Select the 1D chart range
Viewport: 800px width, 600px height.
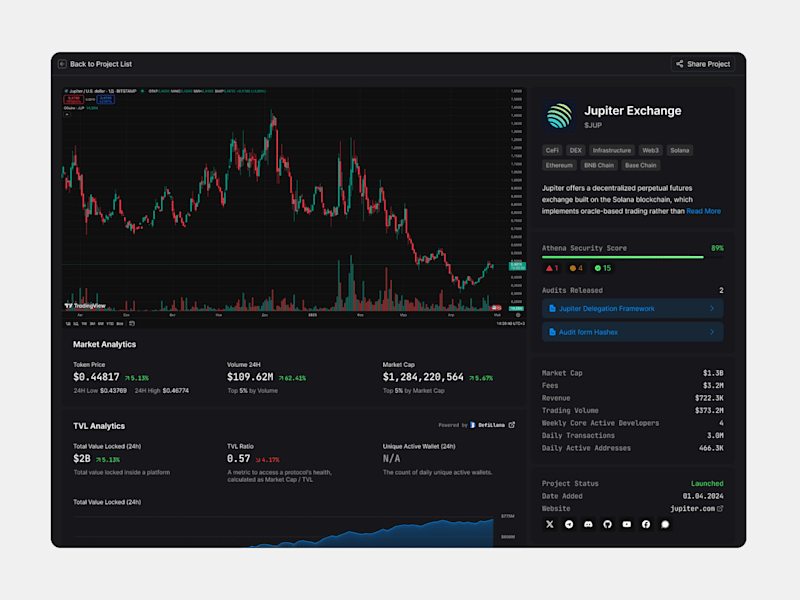click(x=68, y=324)
